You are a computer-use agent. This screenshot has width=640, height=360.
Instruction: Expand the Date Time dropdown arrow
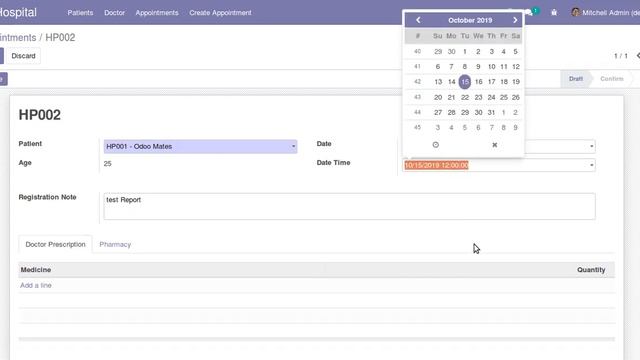pyautogui.click(x=591, y=165)
